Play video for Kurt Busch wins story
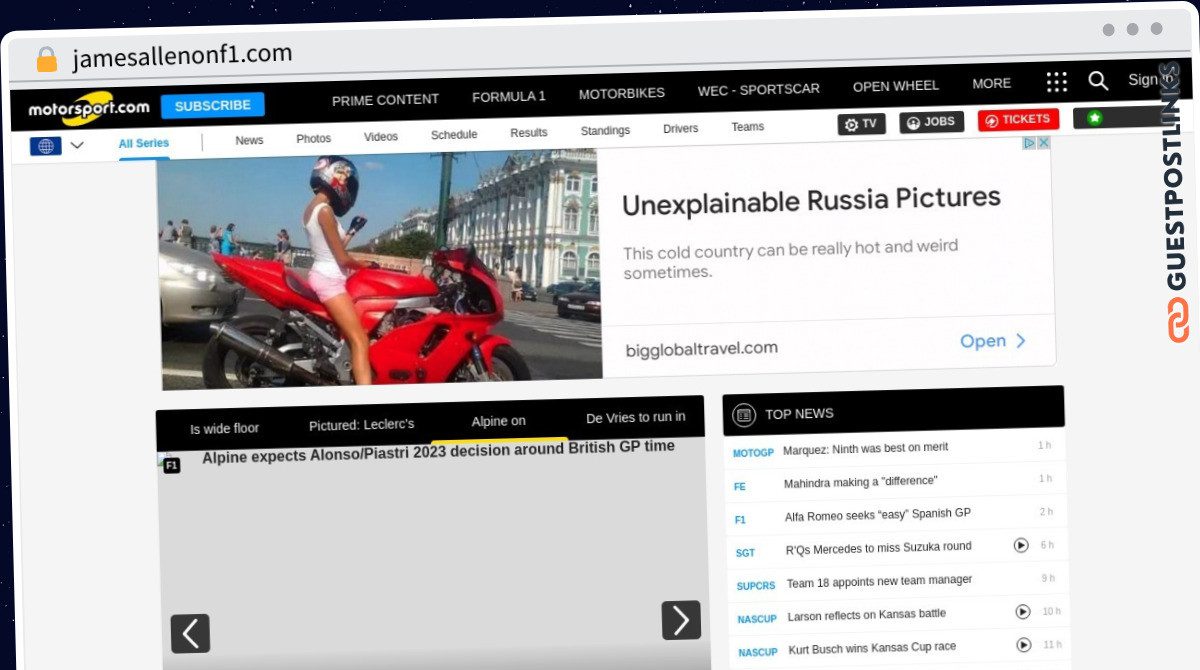Image resolution: width=1200 pixels, height=670 pixels. click(1024, 645)
